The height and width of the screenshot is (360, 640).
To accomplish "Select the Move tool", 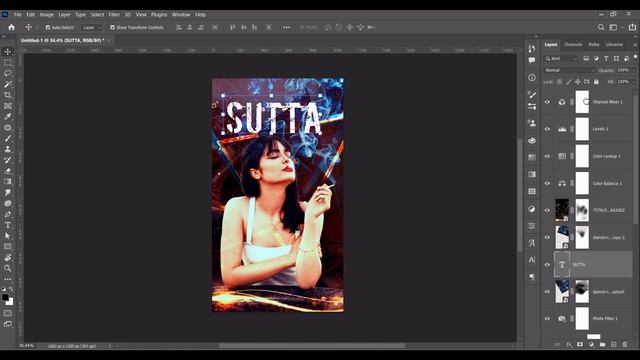I will click(8, 51).
